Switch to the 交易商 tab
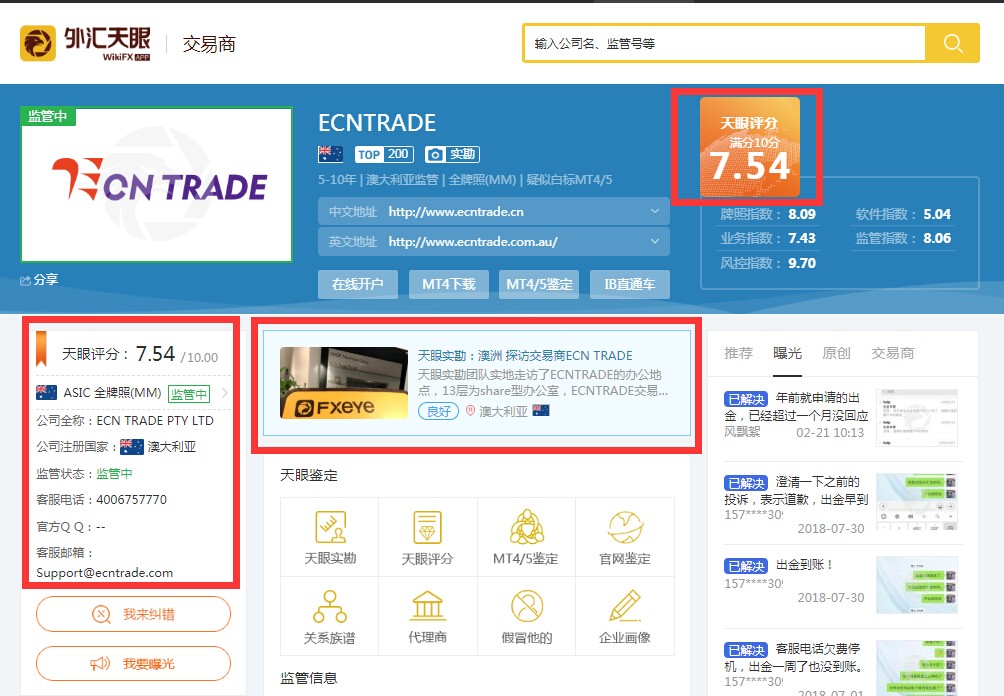This screenshot has width=1004, height=696. coord(893,353)
